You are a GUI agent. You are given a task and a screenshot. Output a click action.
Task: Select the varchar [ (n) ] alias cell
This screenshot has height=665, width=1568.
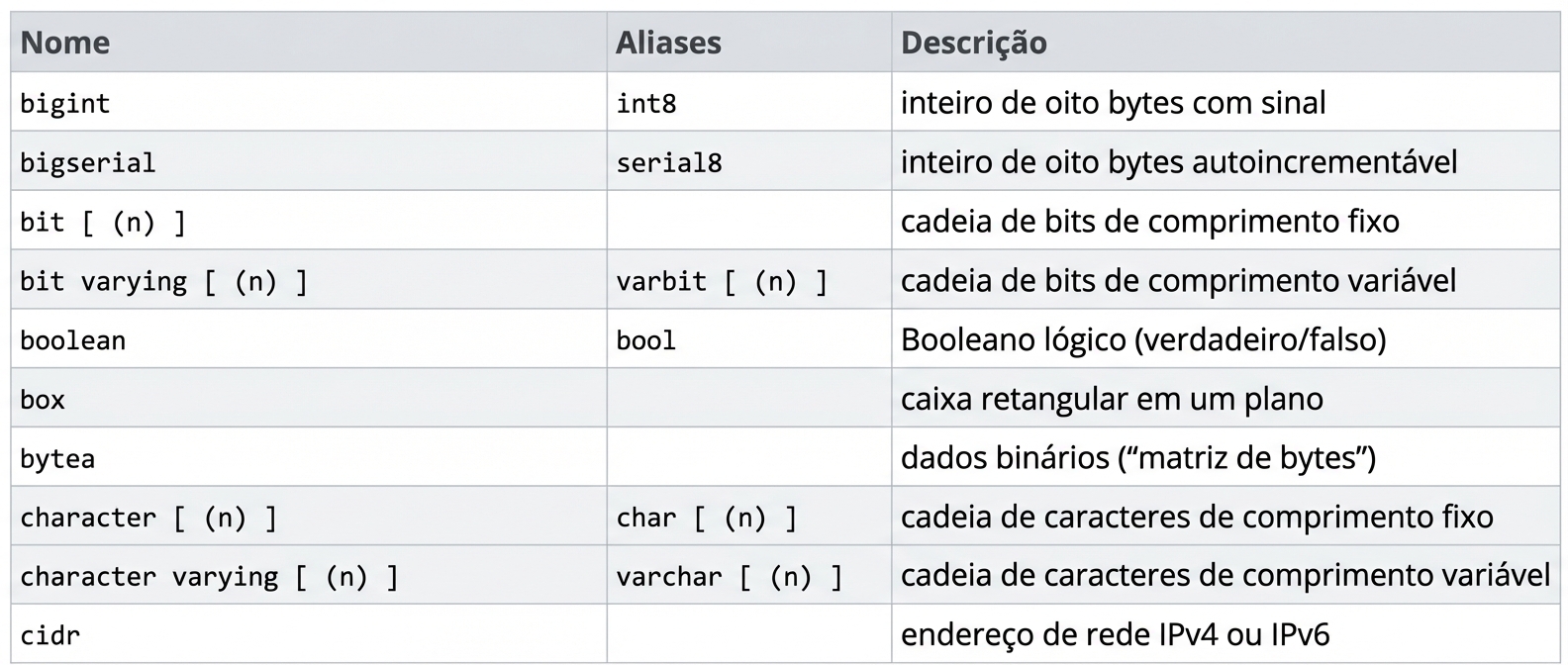[x=730, y=577]
